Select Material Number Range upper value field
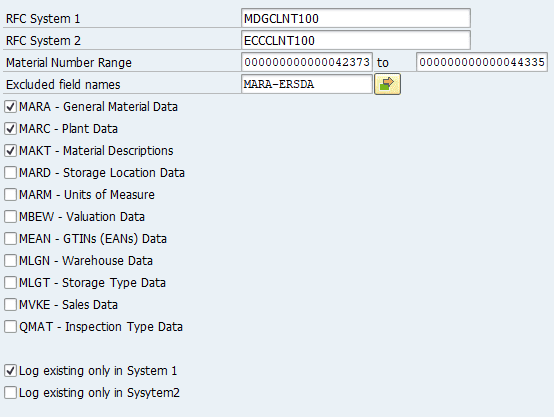This screenshot has width=554, height=417. pyautogui.click(x=482, y=62)
